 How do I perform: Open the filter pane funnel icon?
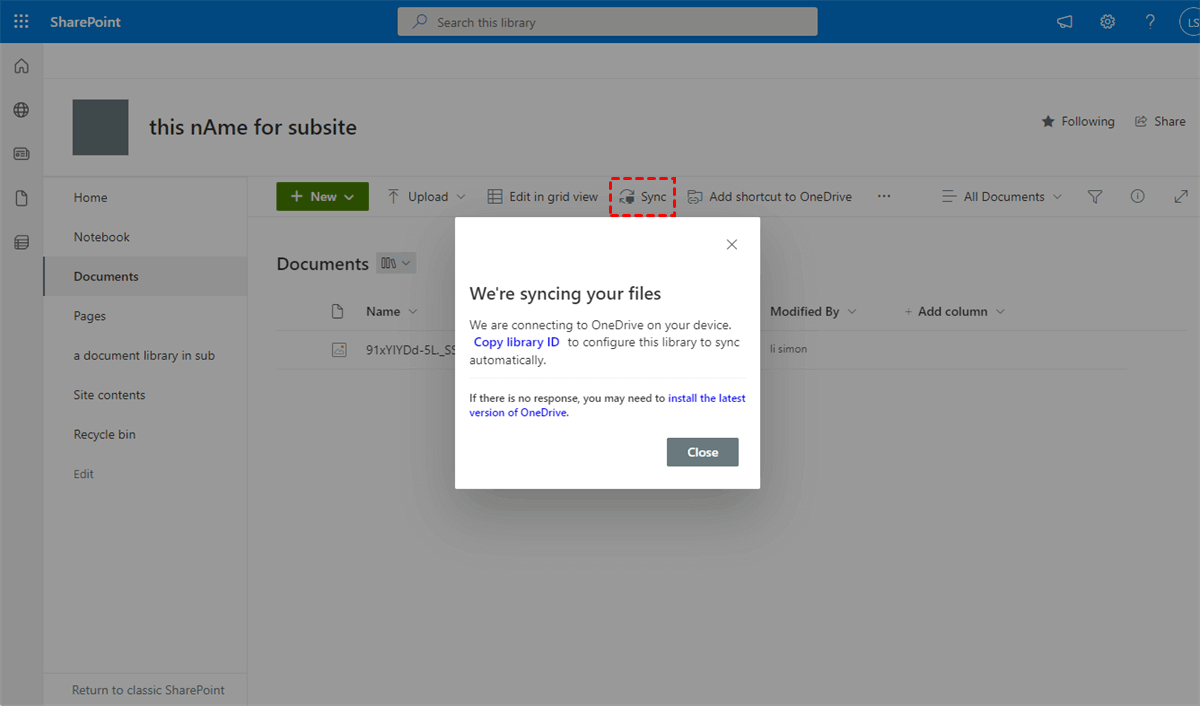[1094, 196]
